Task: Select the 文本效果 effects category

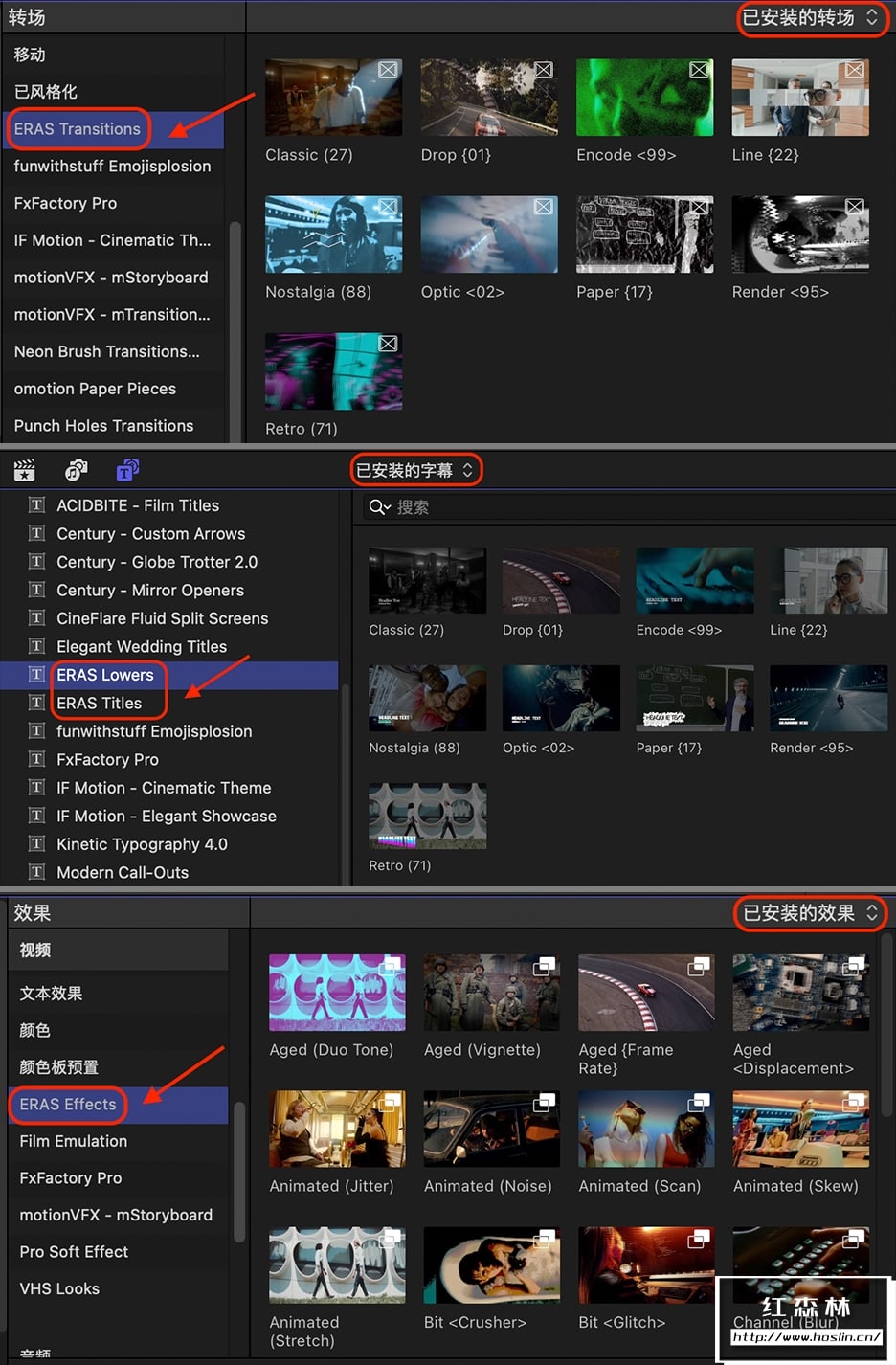Action: tap(119, 994)
